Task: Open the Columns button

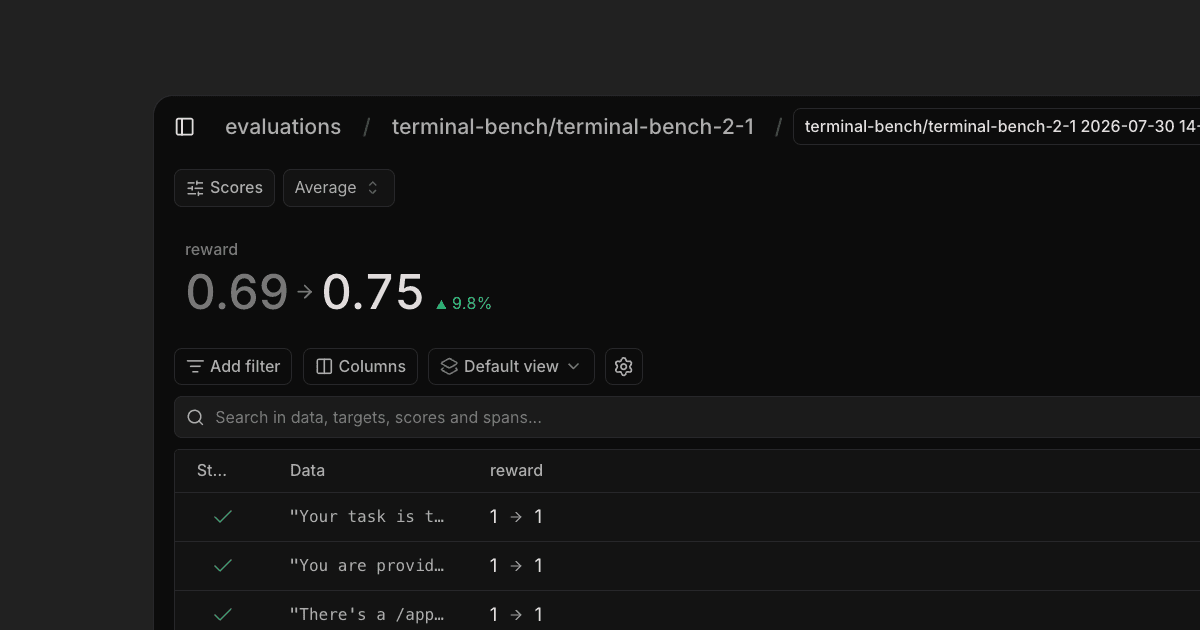Action: point(360,367)
